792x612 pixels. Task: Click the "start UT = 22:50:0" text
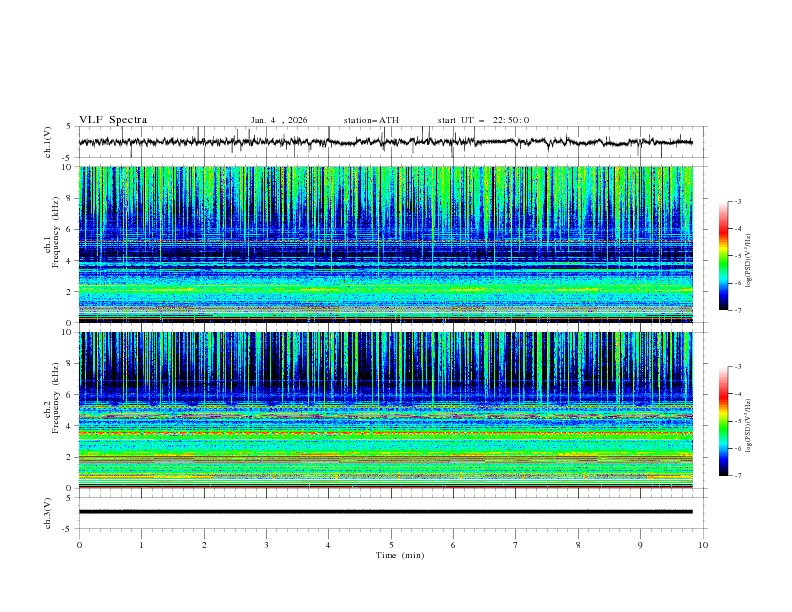[483, 120]
